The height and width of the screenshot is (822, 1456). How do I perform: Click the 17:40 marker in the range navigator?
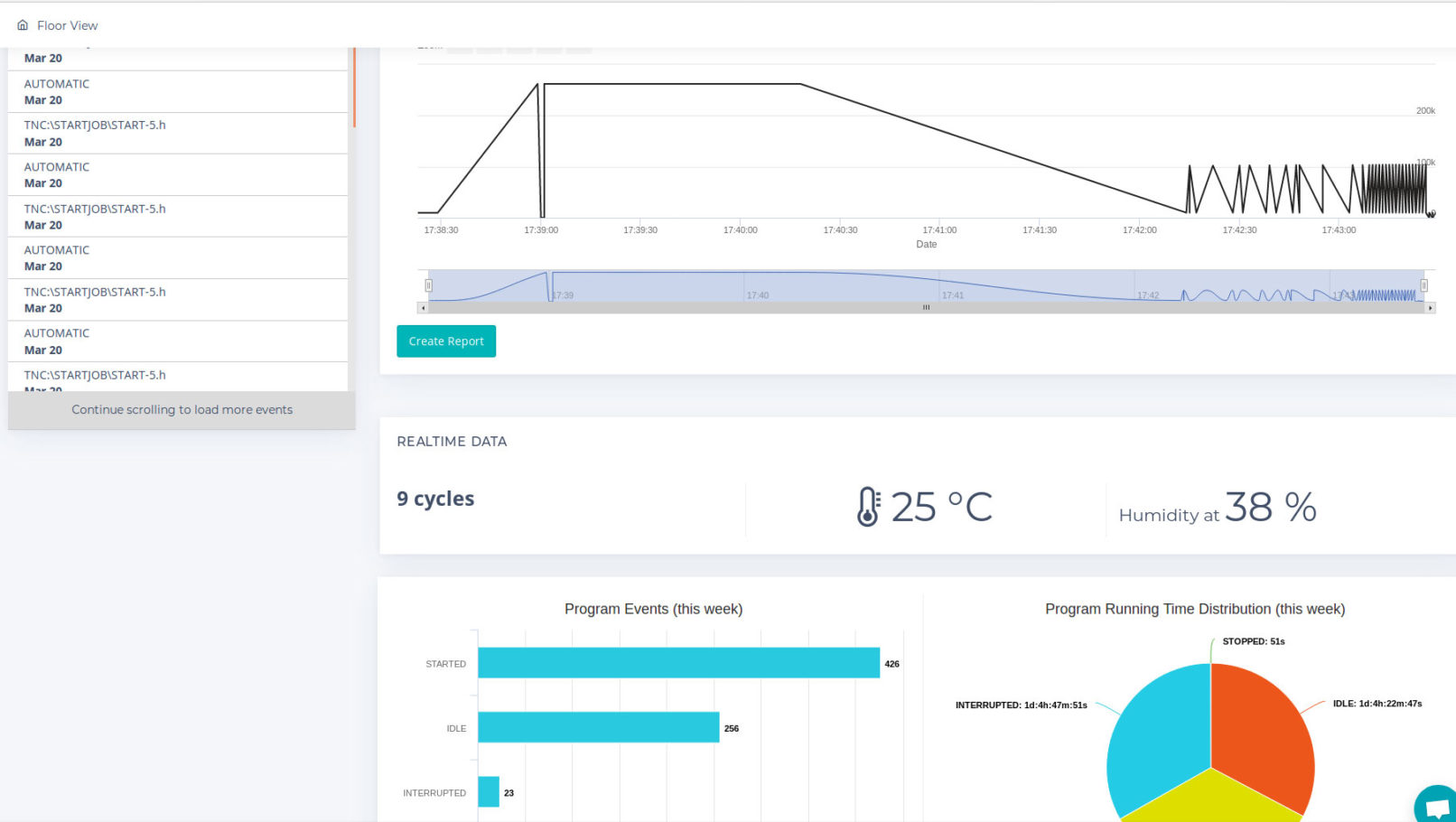point(758,295)
